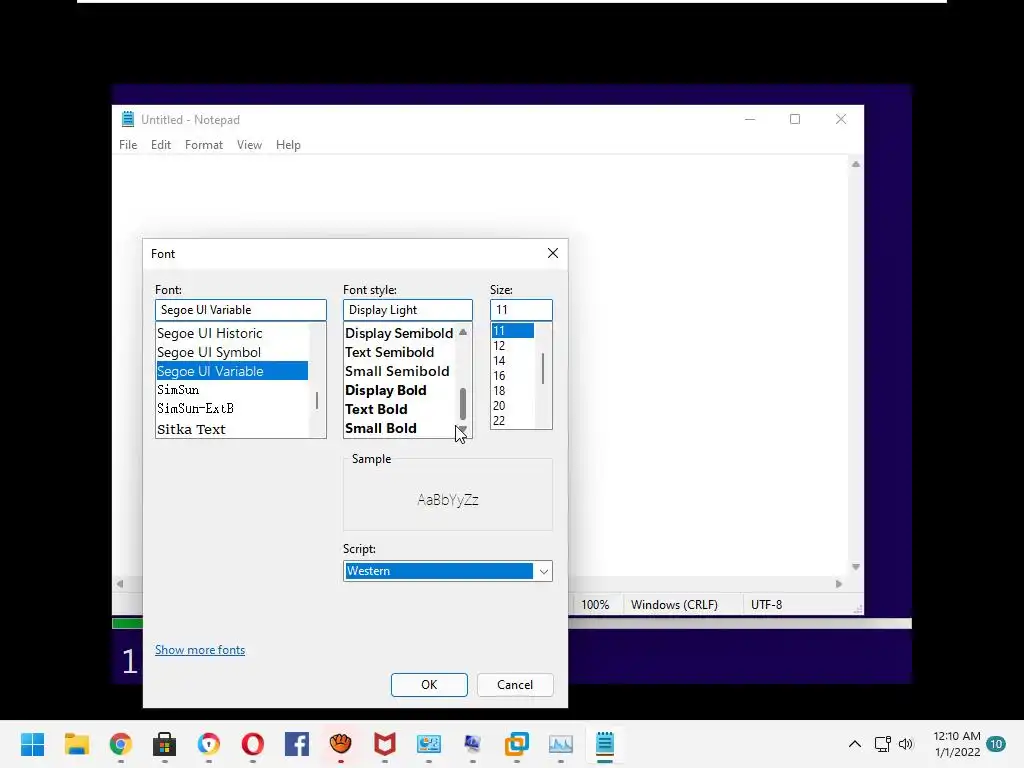This screenshot has width=1024, height=768.
Task: Switch to the Notepad taskbar icon
Action: pyautogui.click(x=605, y=744)
